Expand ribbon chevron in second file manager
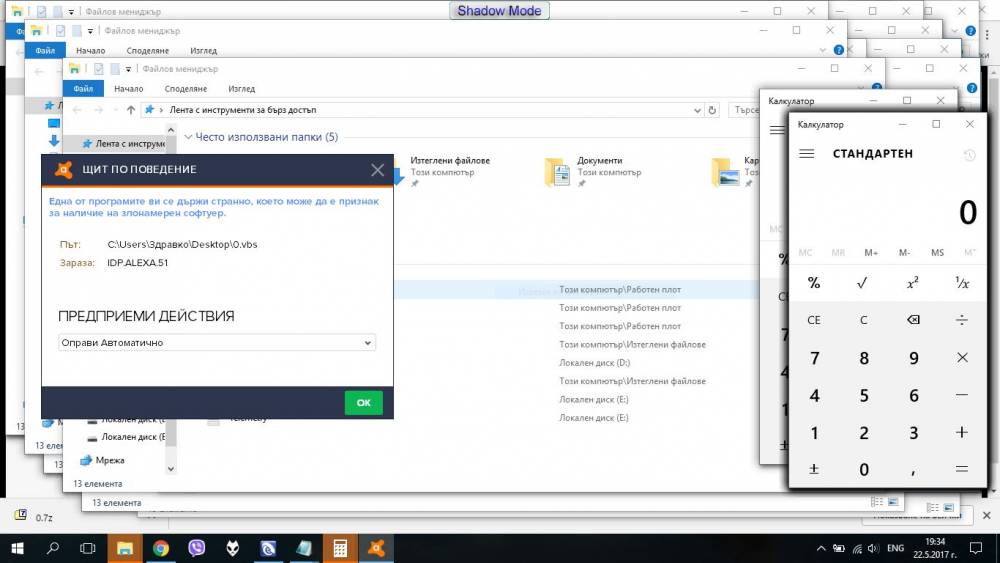This screenshot has height=563, width=1000. [823, 50]
